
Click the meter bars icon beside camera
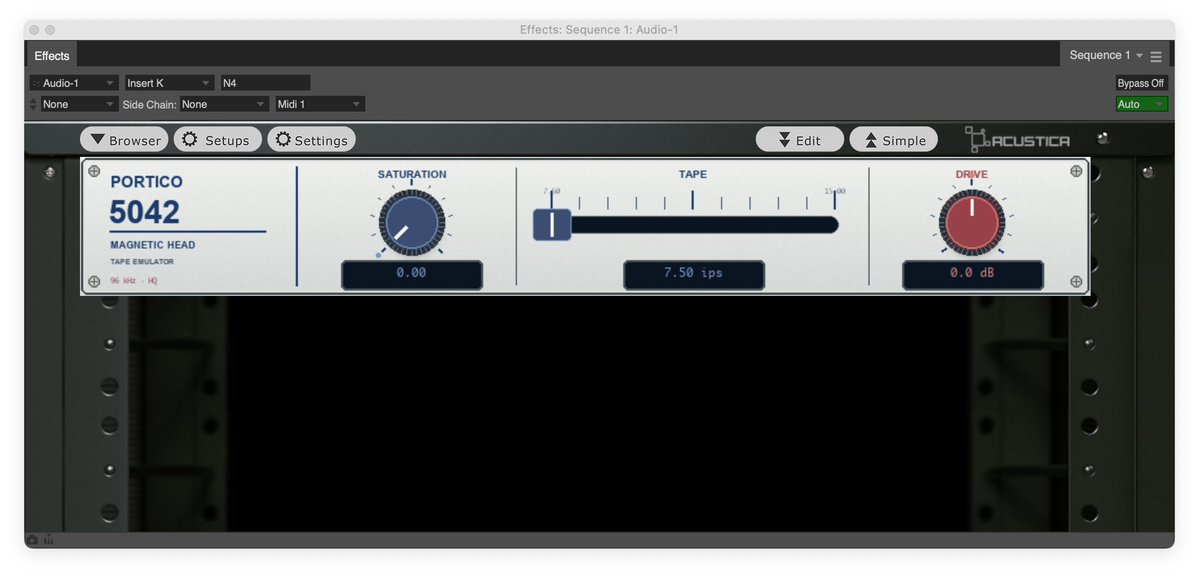[x=49, y=540]
